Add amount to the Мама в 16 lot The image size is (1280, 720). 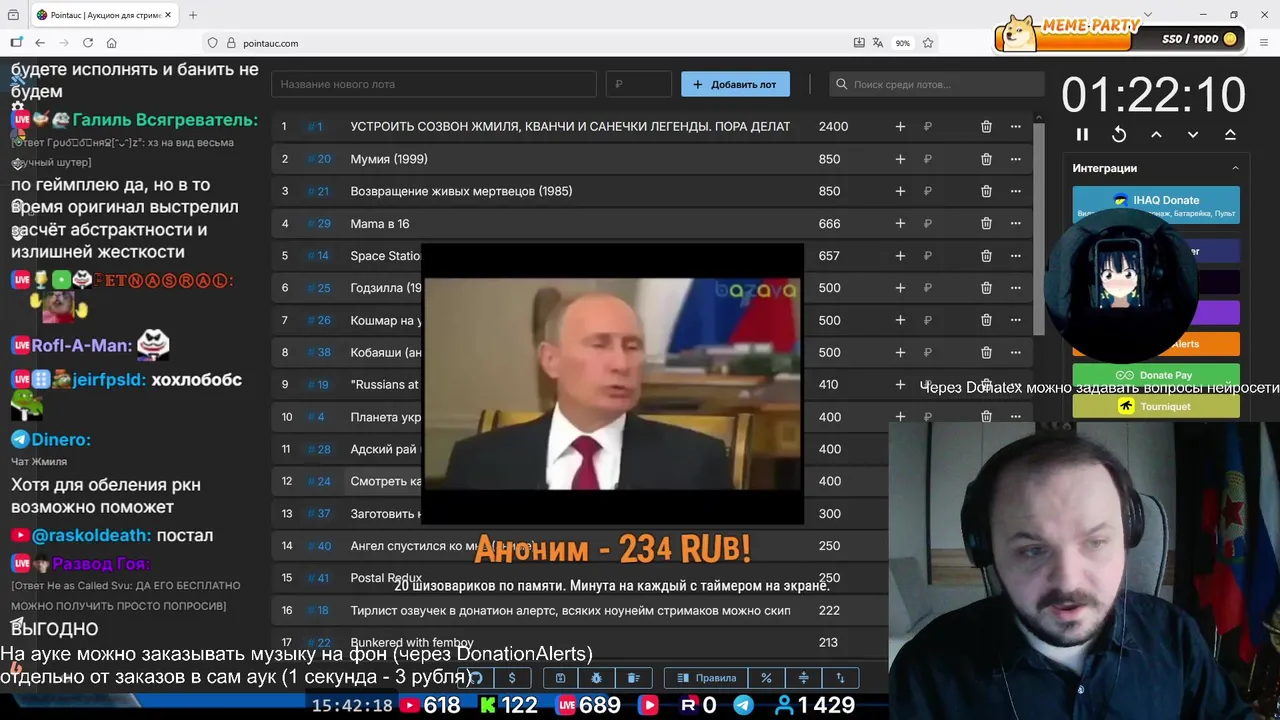[900, 224]
